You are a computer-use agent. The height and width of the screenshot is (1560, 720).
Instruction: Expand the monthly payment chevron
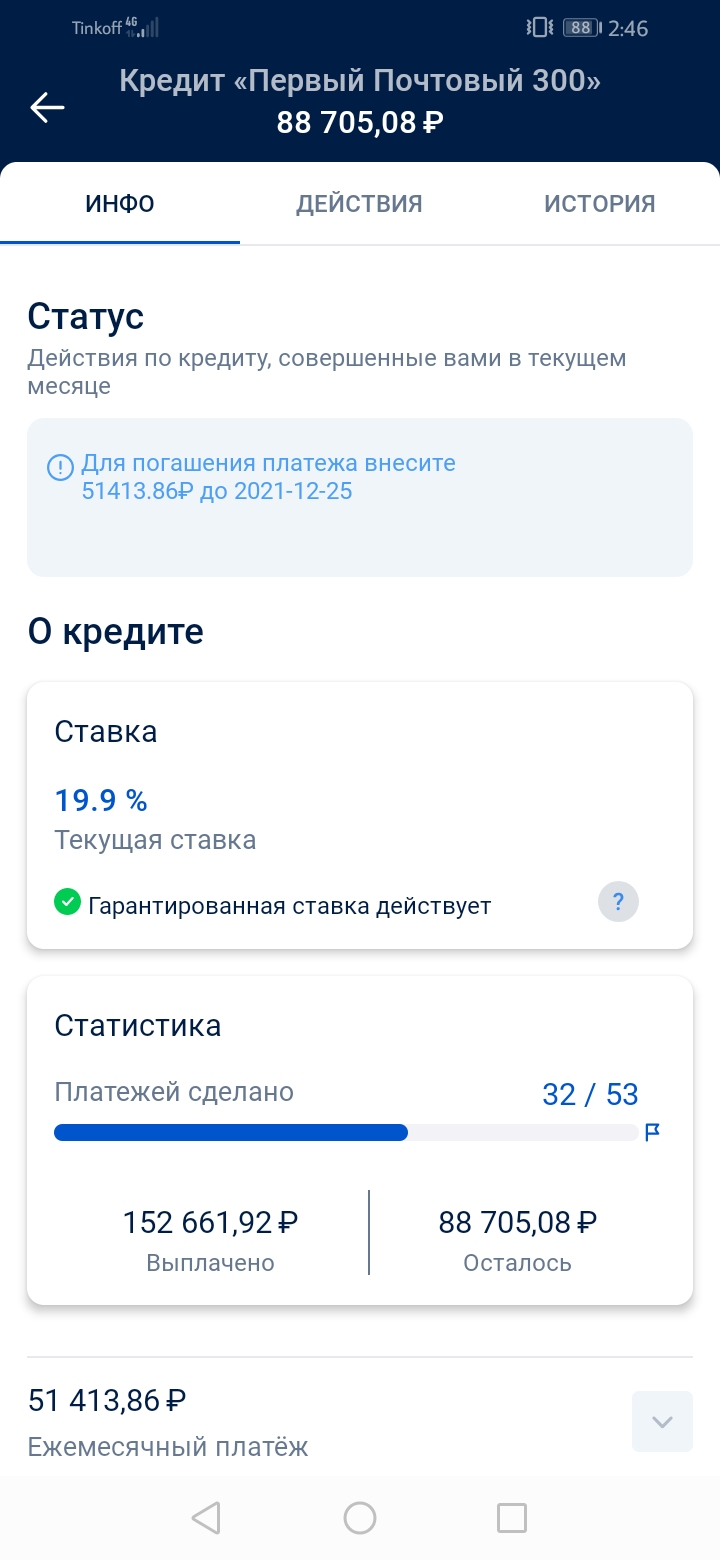coord(662,1421)
